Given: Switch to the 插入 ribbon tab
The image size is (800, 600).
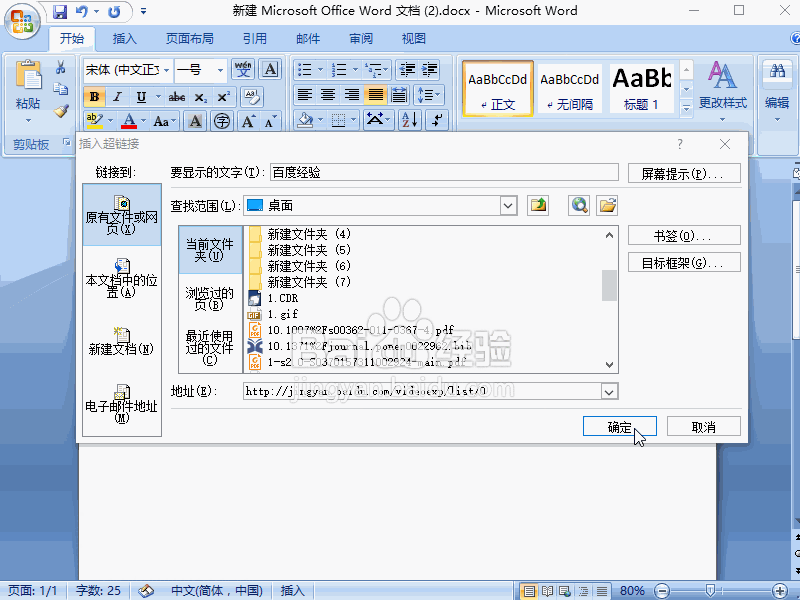Looking at the screenshot, I should tap(124, 39).
